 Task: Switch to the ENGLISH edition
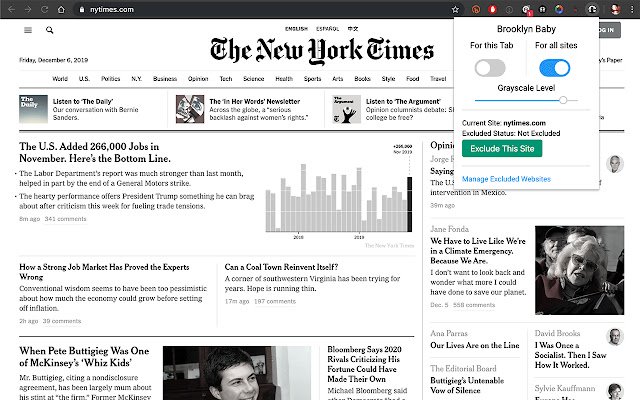296,29
